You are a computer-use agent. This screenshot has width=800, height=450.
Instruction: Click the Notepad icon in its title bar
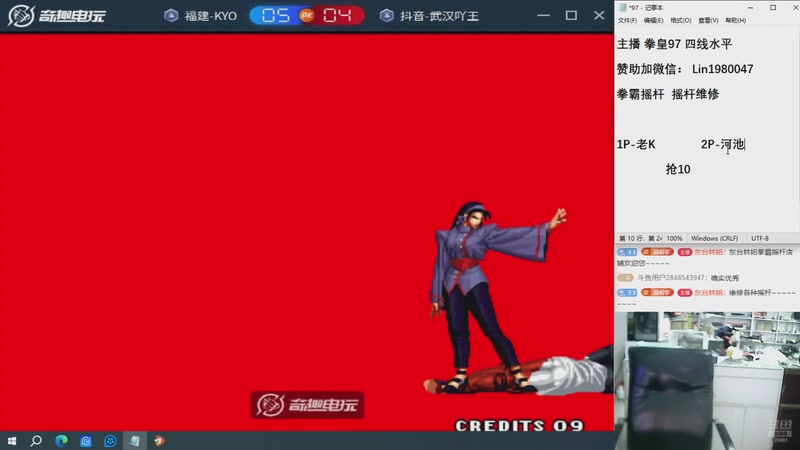[622, 8]
